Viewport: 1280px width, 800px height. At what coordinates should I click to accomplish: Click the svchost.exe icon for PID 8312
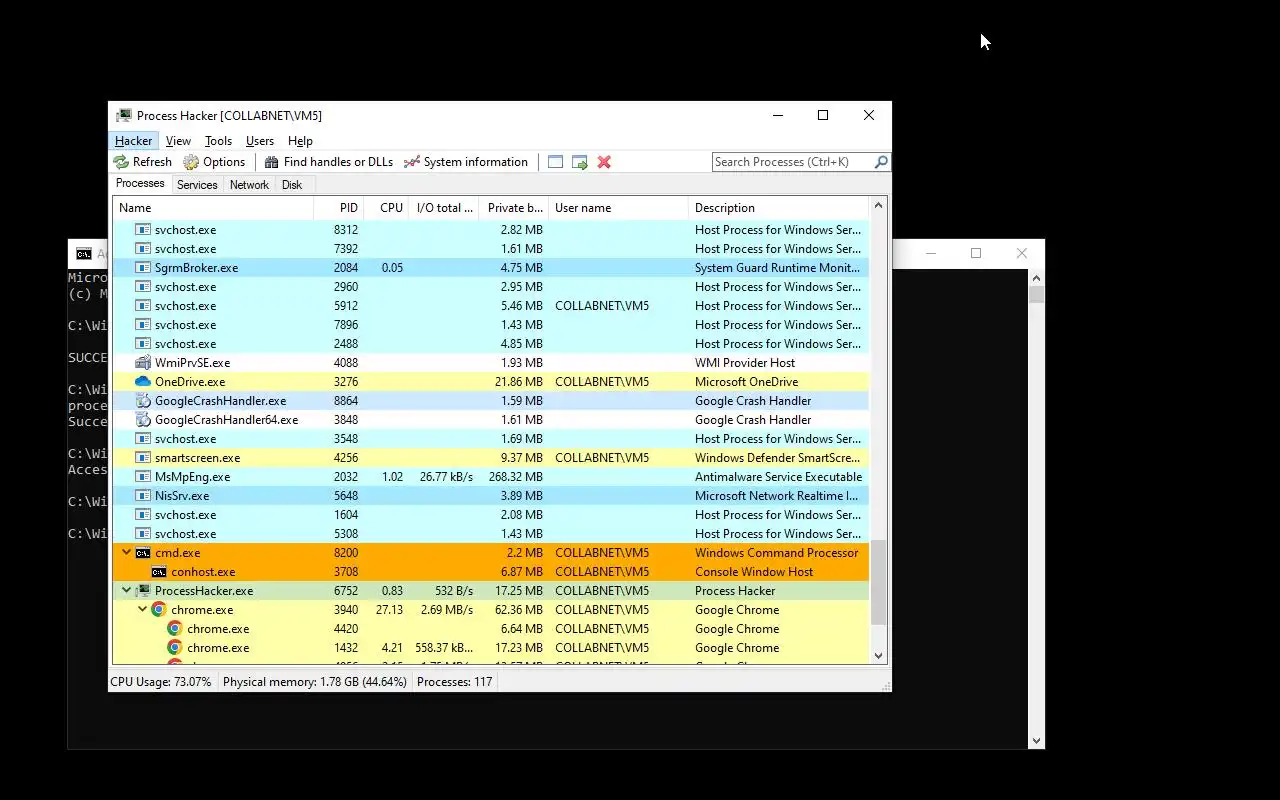[143, 230]
